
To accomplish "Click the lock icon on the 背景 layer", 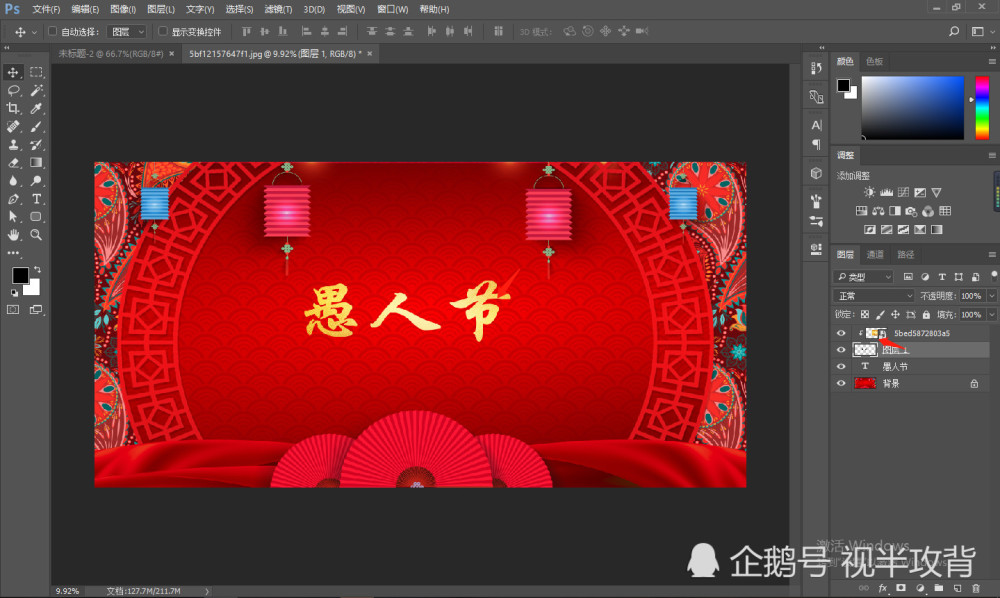I will [974, 383].
